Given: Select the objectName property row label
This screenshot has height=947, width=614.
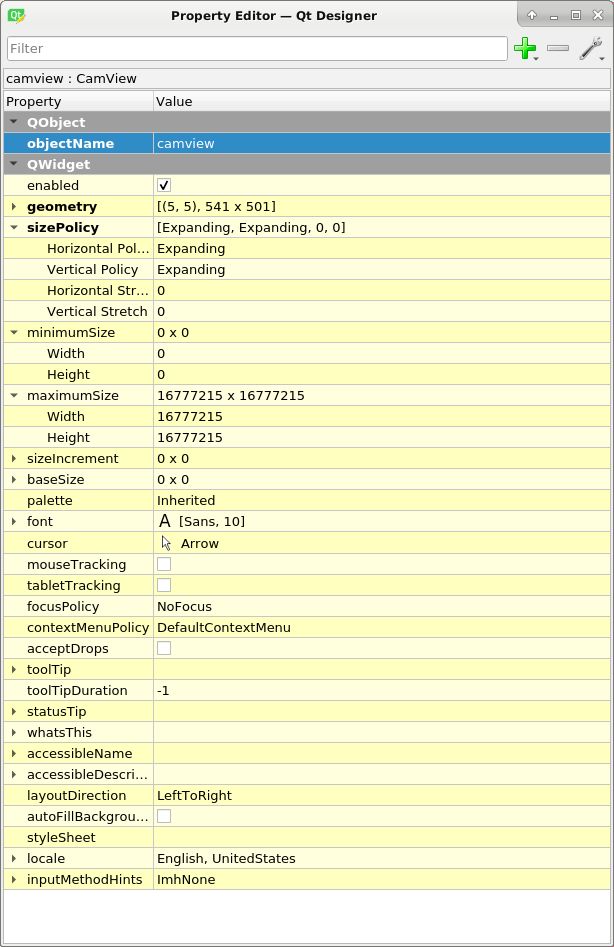Looking at the screenshot, I should pos(71,144).
